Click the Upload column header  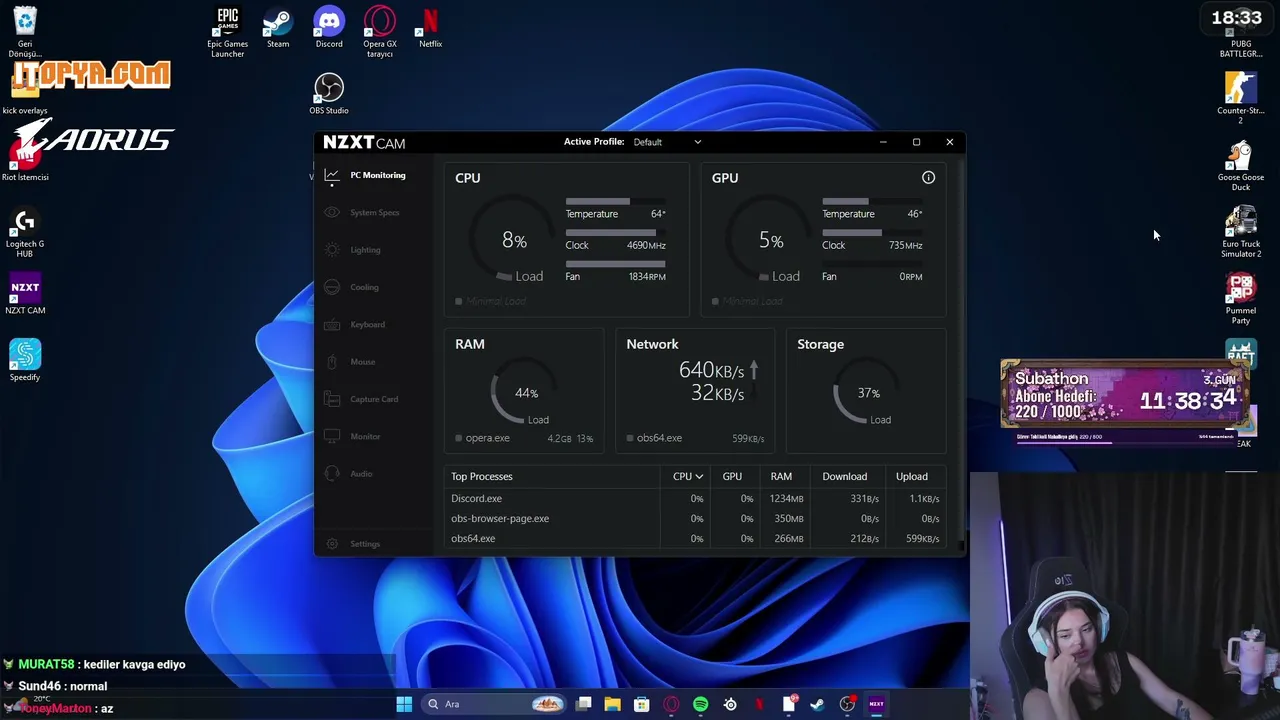911,476
